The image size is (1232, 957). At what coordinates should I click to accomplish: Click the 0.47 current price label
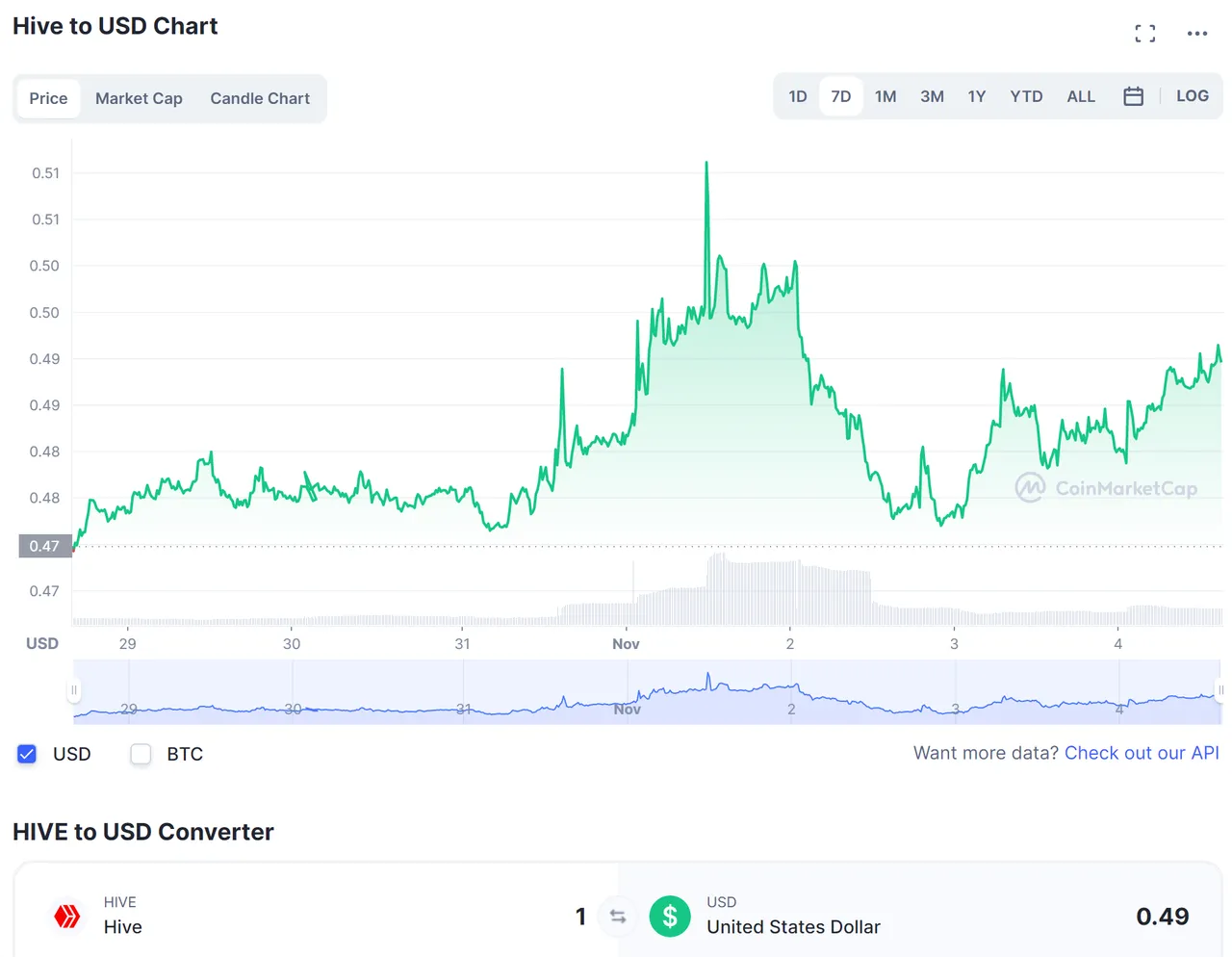(x=44, y=546)
